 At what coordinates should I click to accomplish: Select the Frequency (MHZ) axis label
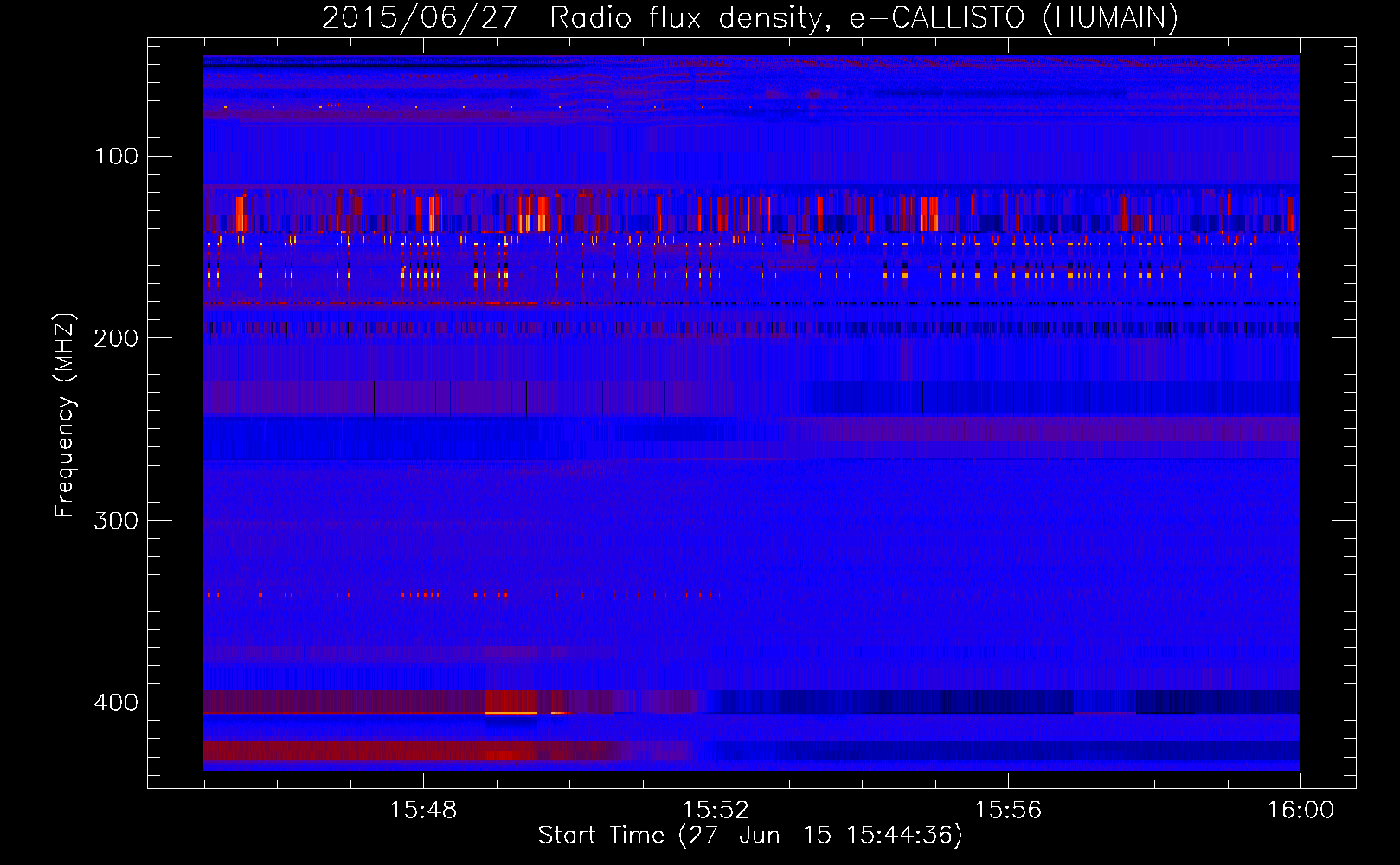pyautogui.click(x=65, y=415)
